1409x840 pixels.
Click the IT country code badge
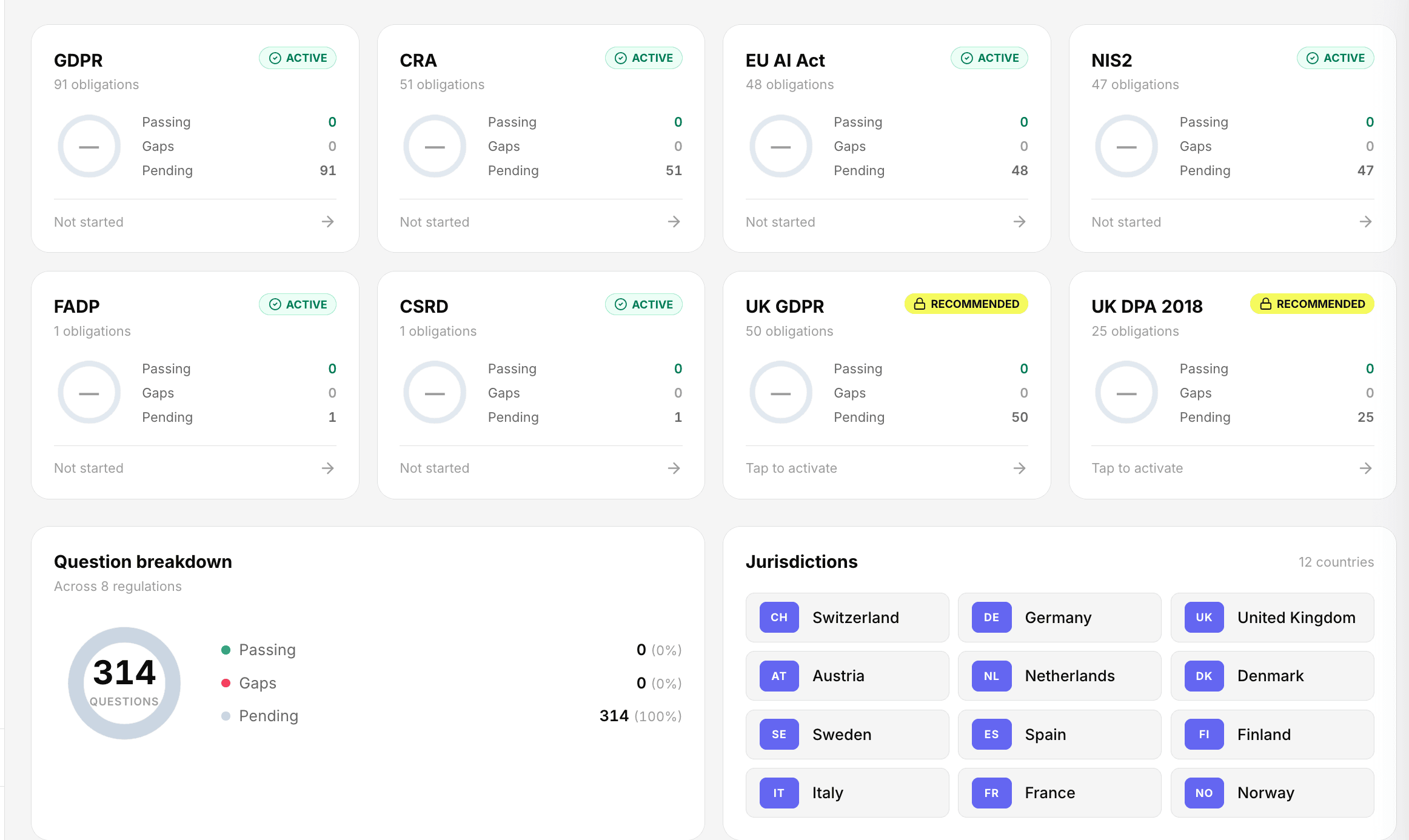779,793
